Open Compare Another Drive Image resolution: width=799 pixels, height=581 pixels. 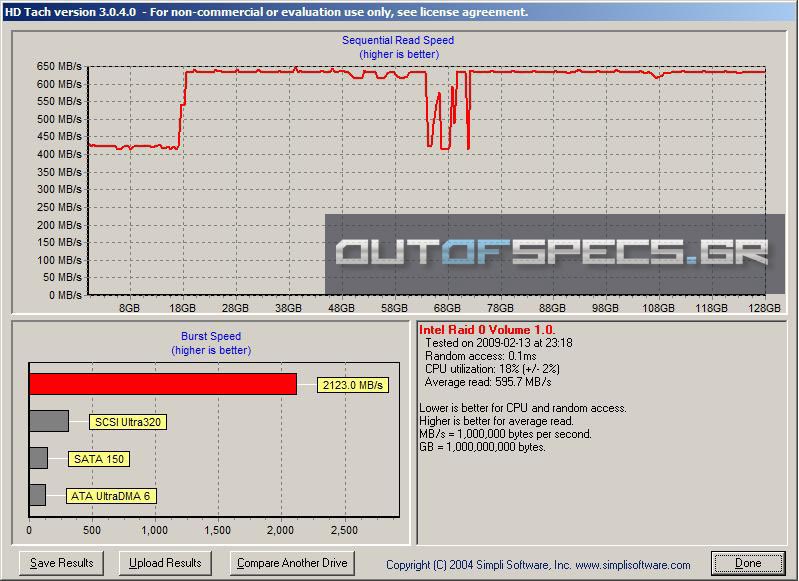tap(292, 563)
